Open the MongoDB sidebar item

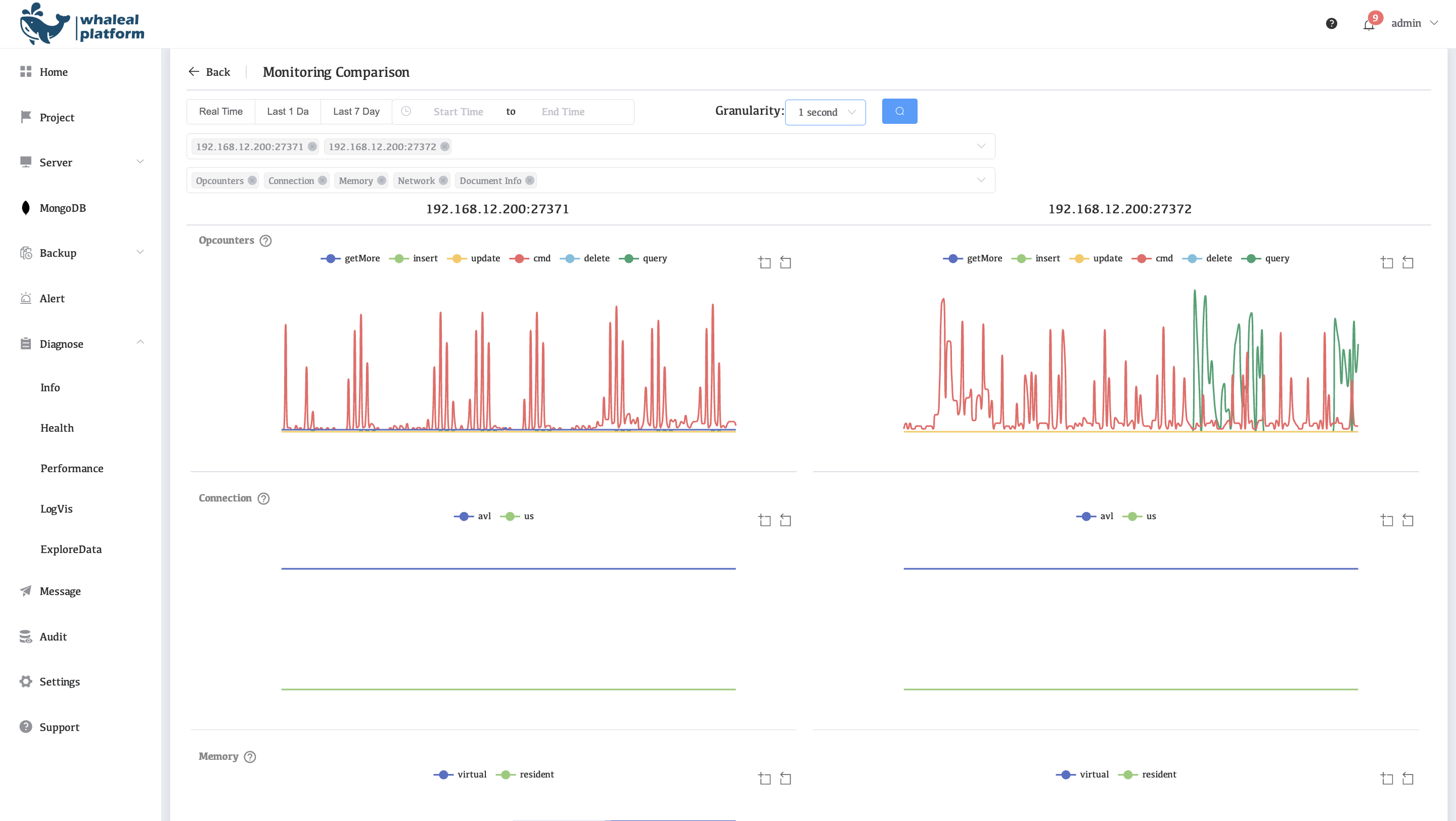click(62, 208)
